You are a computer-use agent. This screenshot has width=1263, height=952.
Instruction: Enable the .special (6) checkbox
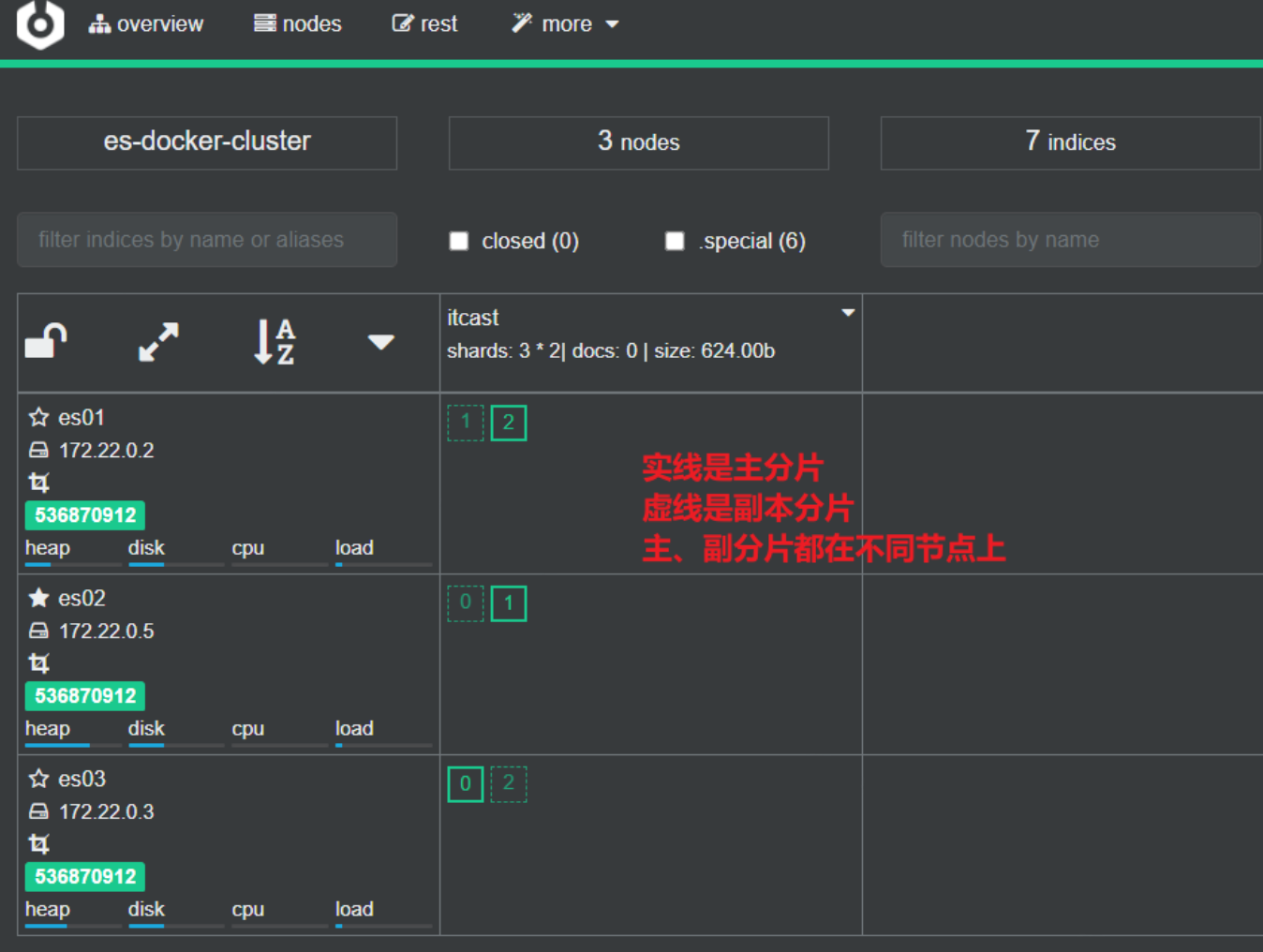(x=675, y=241)
